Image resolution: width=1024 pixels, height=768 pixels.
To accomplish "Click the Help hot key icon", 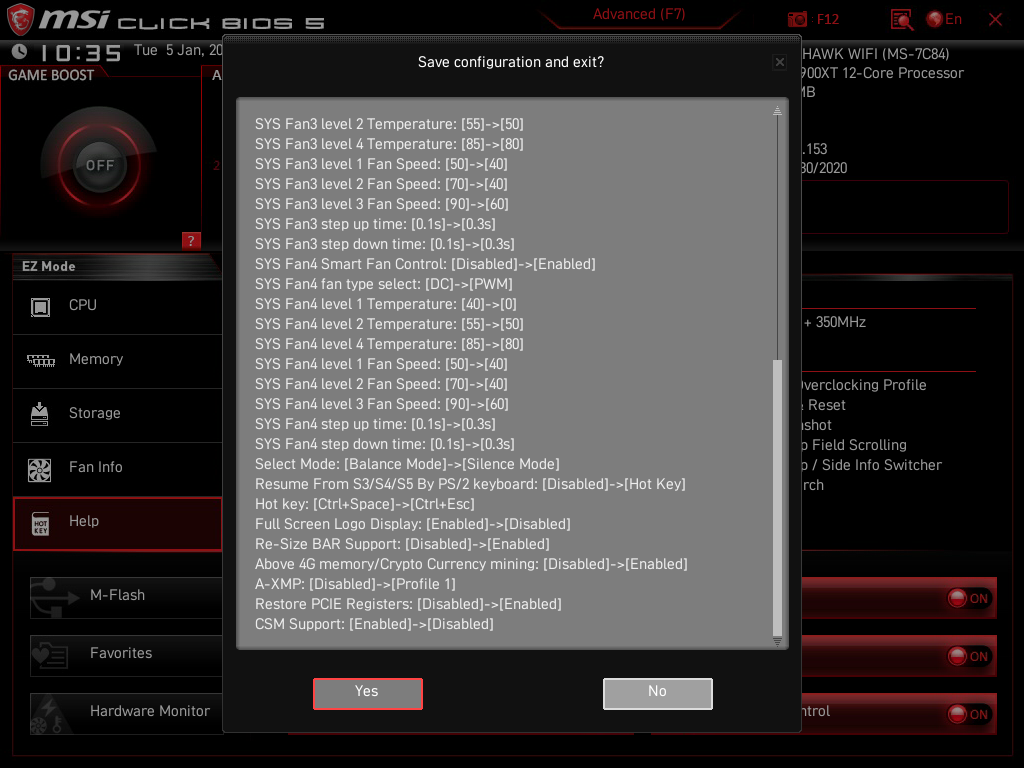I will [40, 523].
